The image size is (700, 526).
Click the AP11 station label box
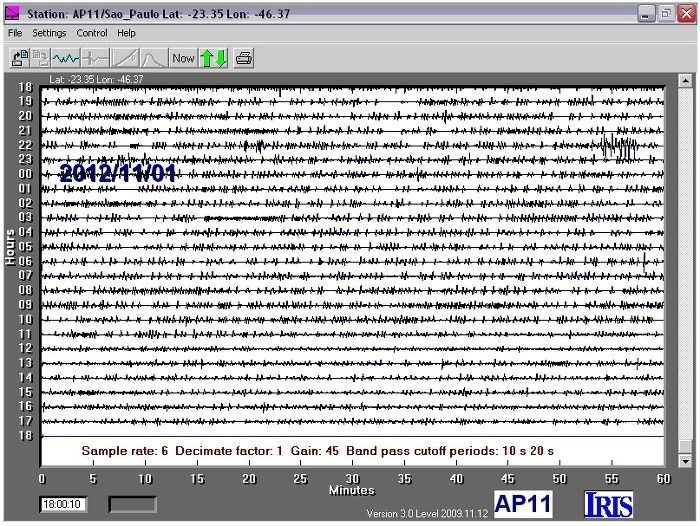coord(523,504)
